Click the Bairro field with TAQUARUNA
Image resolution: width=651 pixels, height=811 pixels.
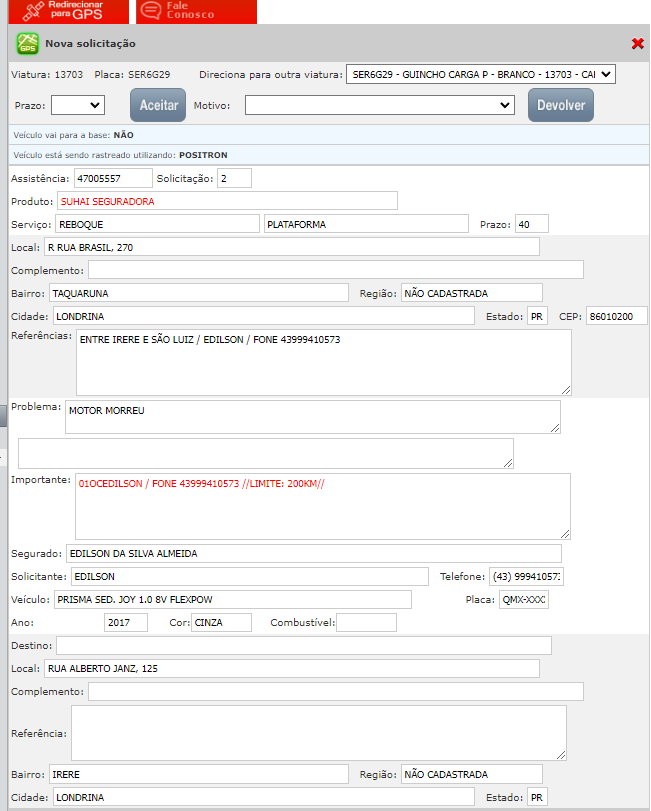198,293
